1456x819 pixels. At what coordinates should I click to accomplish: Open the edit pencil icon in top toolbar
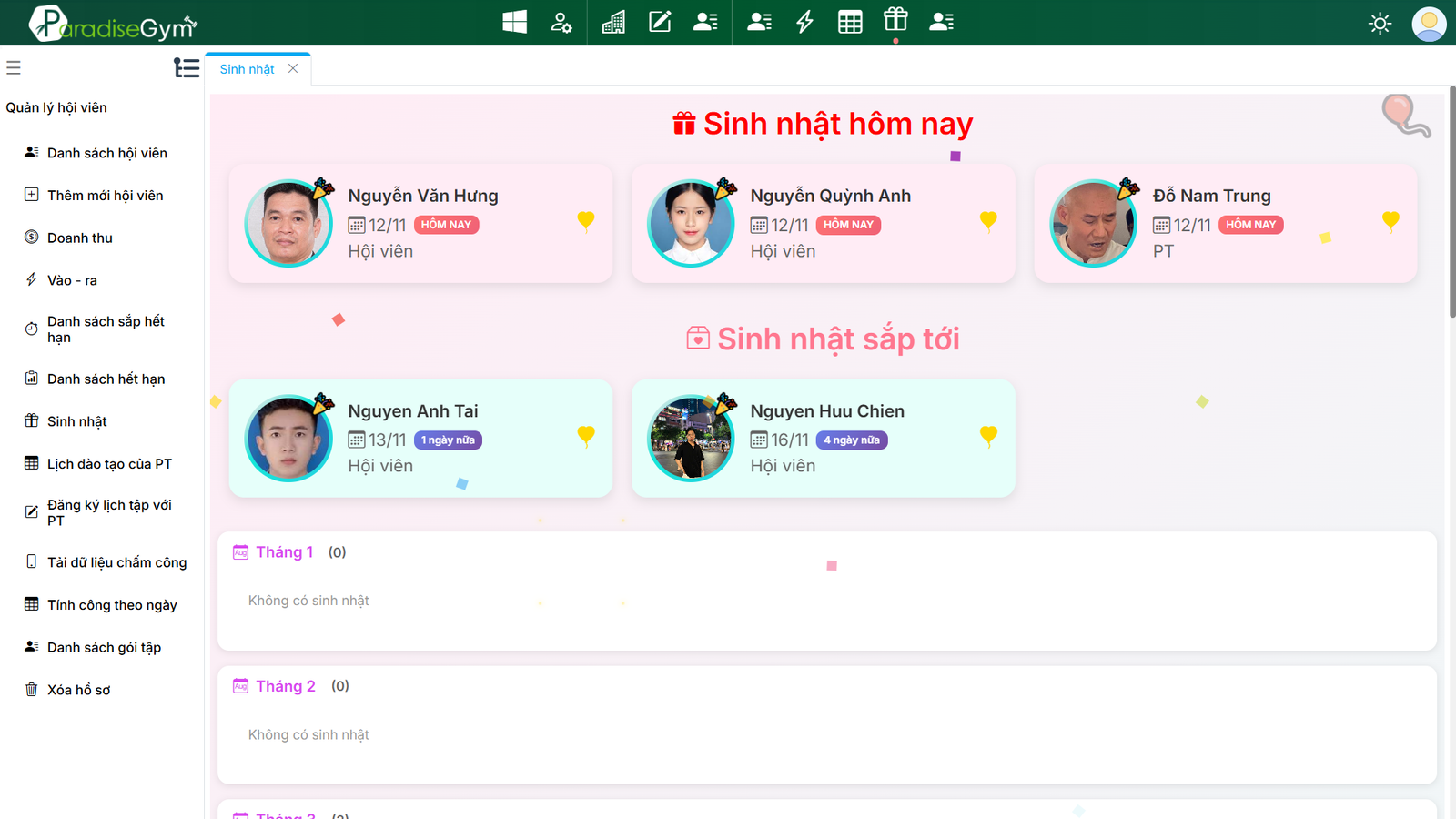click(660, 22)
